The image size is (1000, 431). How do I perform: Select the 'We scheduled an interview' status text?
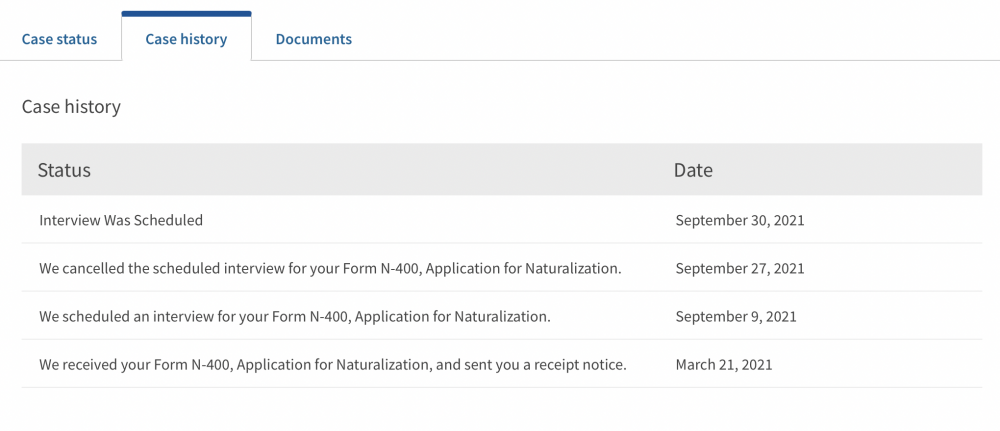coord(295,316)
